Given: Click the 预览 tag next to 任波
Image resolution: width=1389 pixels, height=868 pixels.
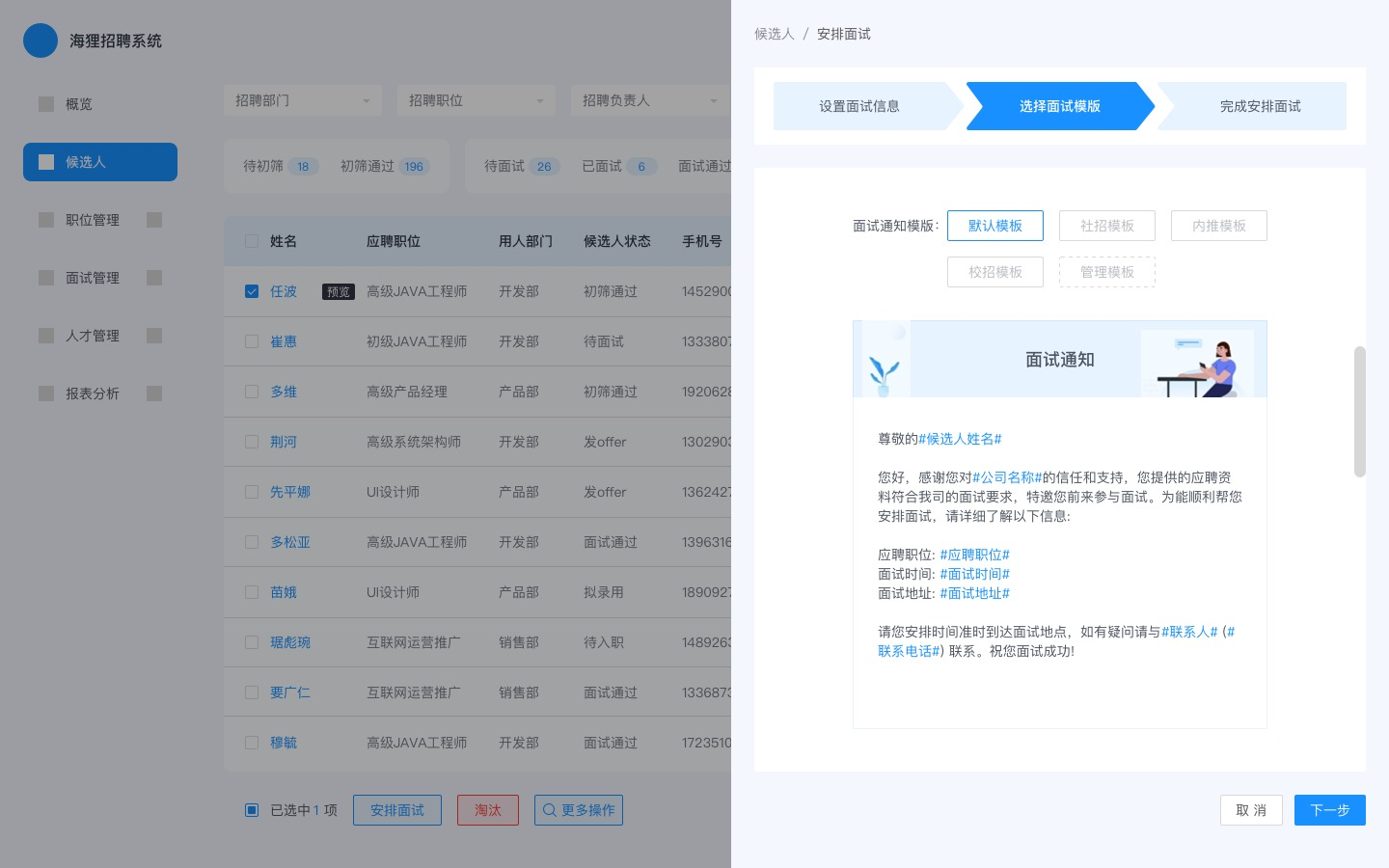Looking at the screenshot, I should 339,291.
